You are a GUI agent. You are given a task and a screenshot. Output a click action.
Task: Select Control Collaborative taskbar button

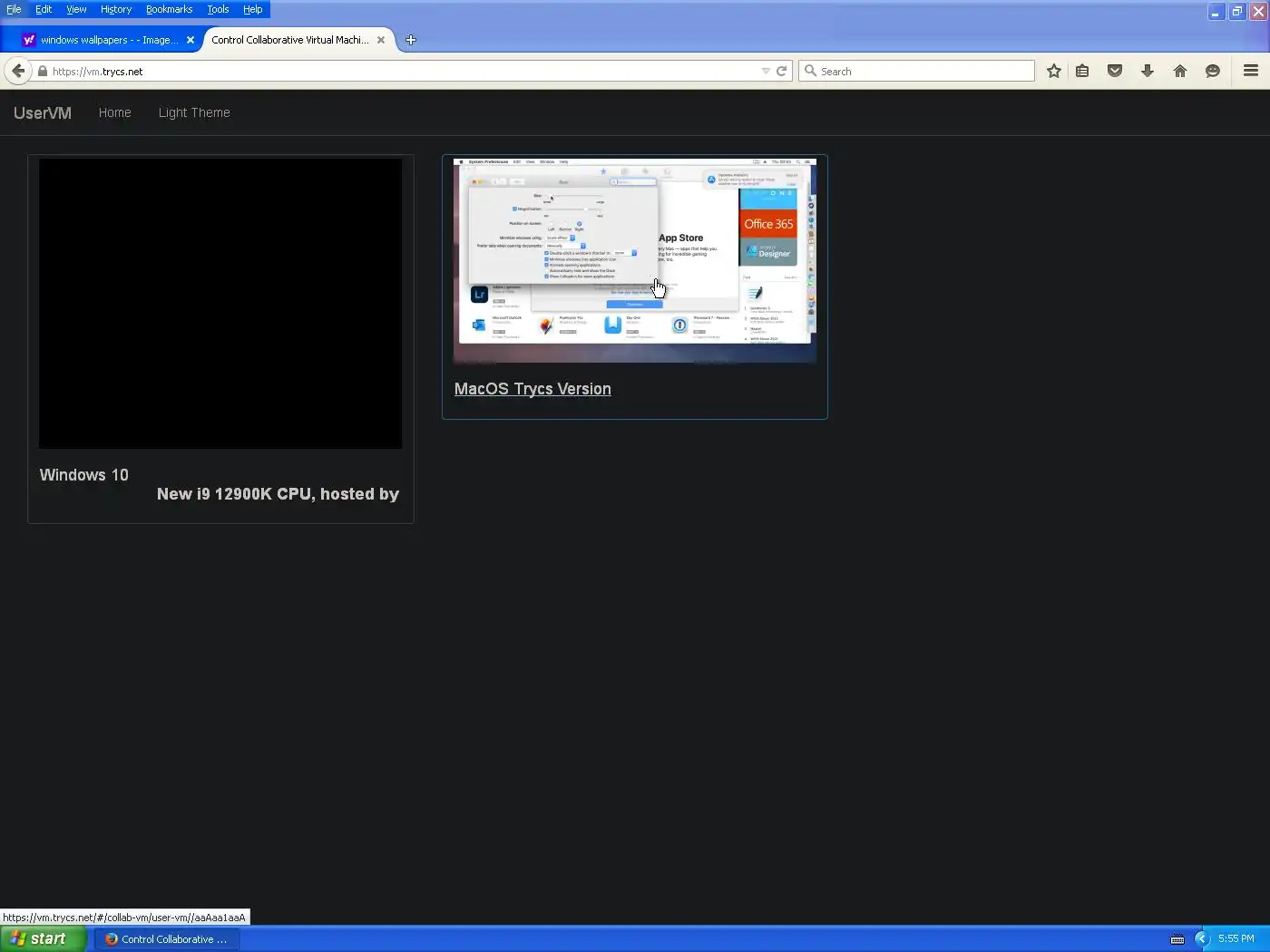[x=166, y=938]
